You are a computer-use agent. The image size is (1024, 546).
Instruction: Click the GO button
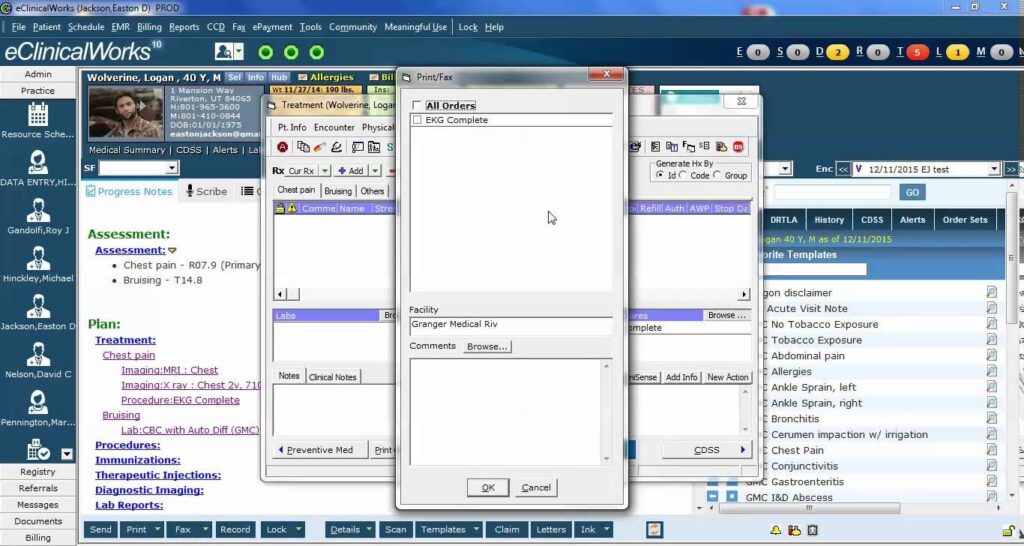click(x=912, y=192)
